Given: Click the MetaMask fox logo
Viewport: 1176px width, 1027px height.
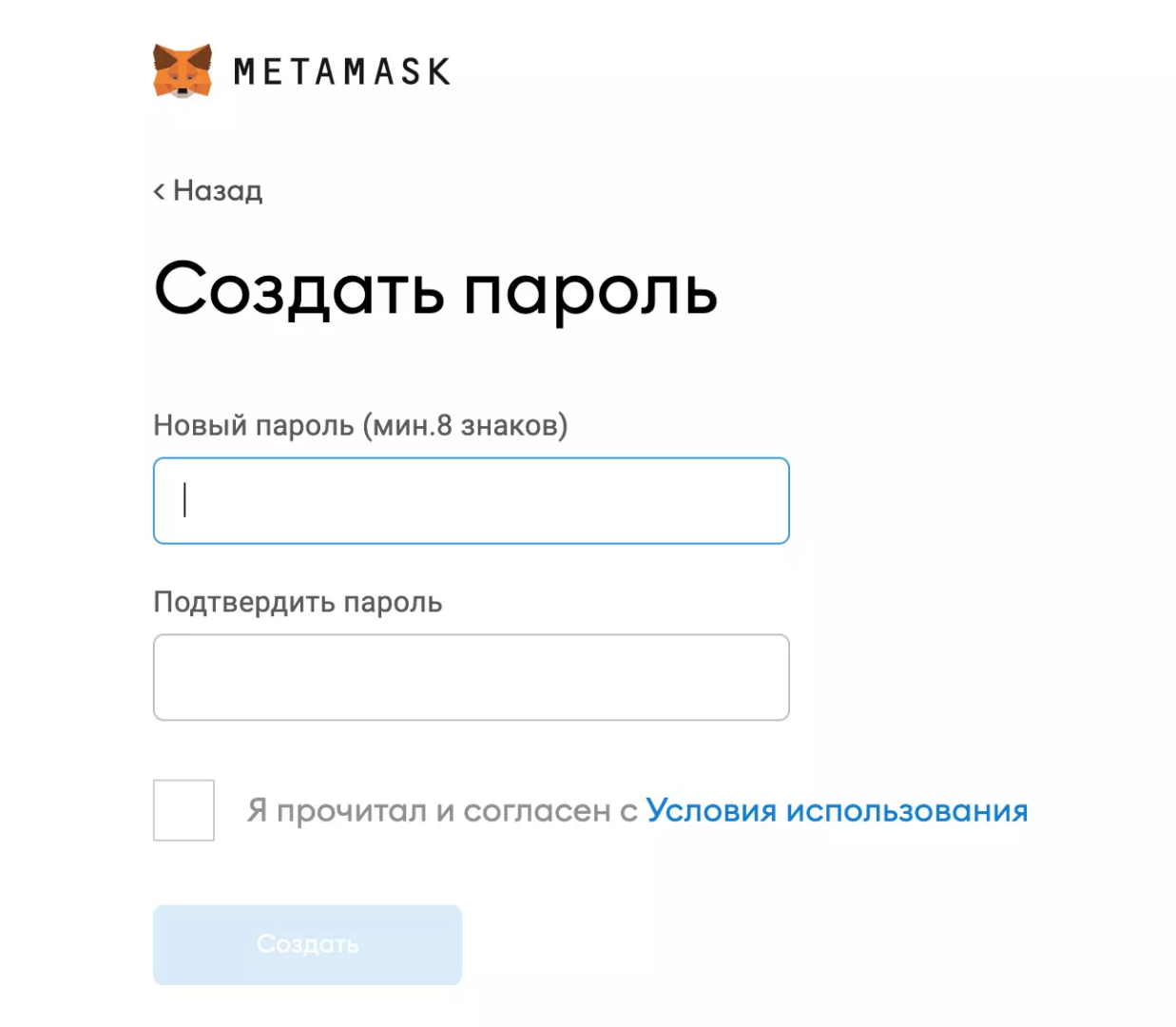Looking at the screenshot, I should pos(183,70).
